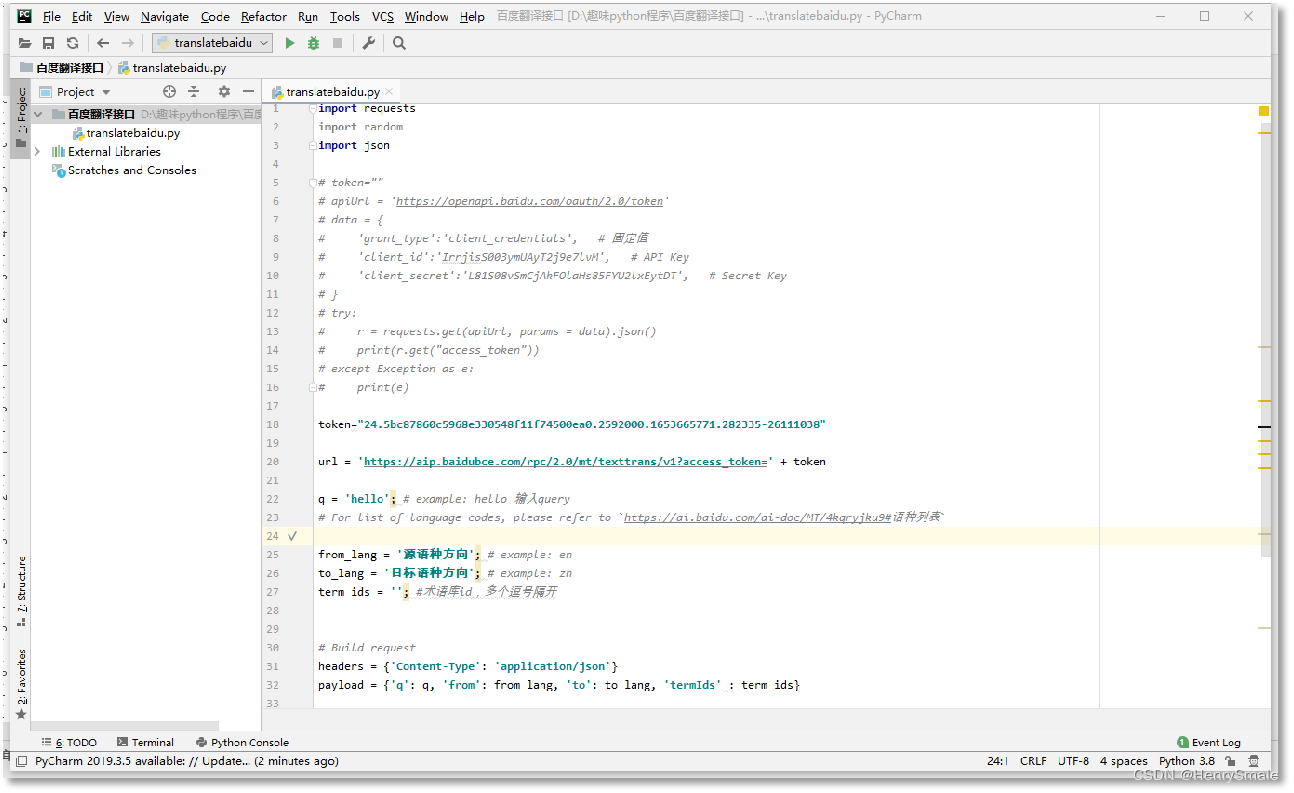This screenshot has height=793, width=1294.
Task: Click the tool windows toggle icon in status bar
Action: click(21, 761)
